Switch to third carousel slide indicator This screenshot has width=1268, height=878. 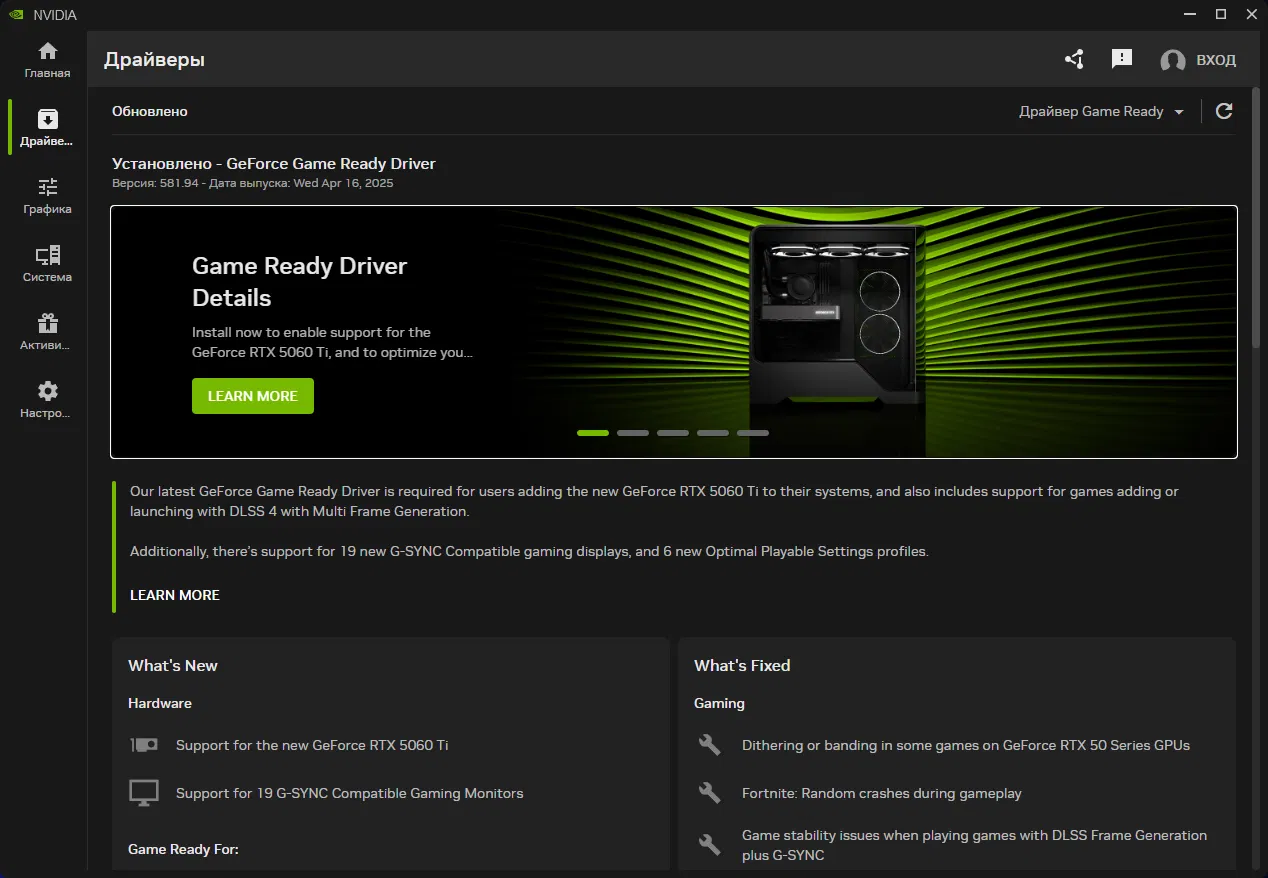click(673, 433)
